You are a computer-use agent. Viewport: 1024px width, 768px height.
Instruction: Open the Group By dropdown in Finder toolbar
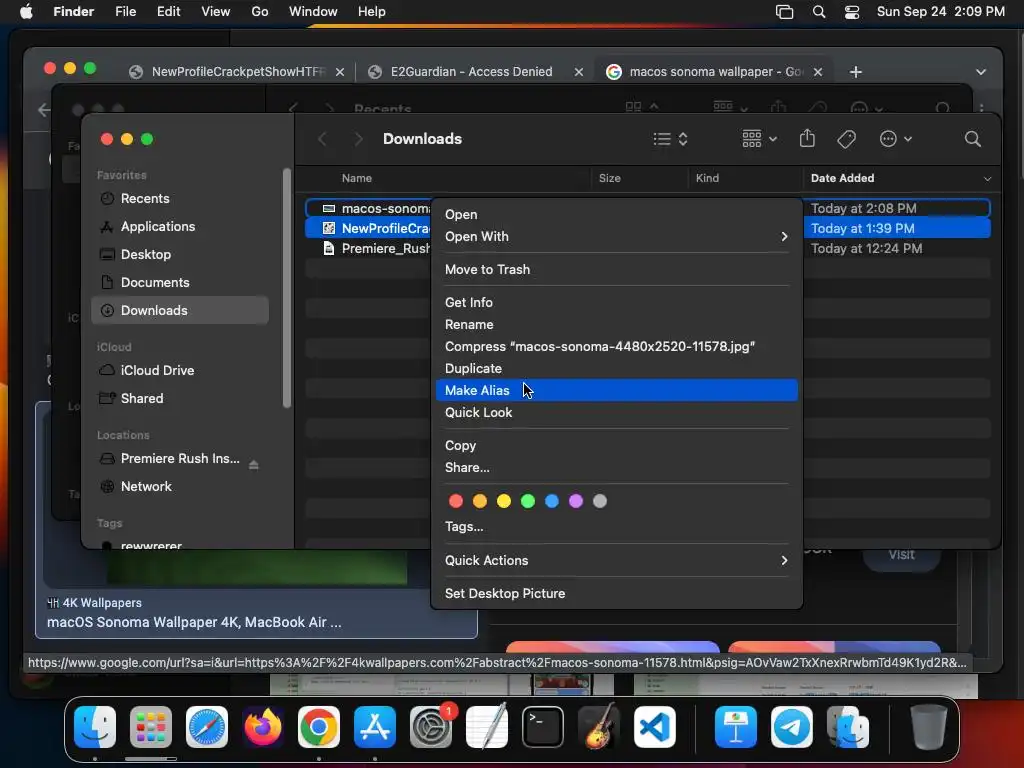coord(760,139)
